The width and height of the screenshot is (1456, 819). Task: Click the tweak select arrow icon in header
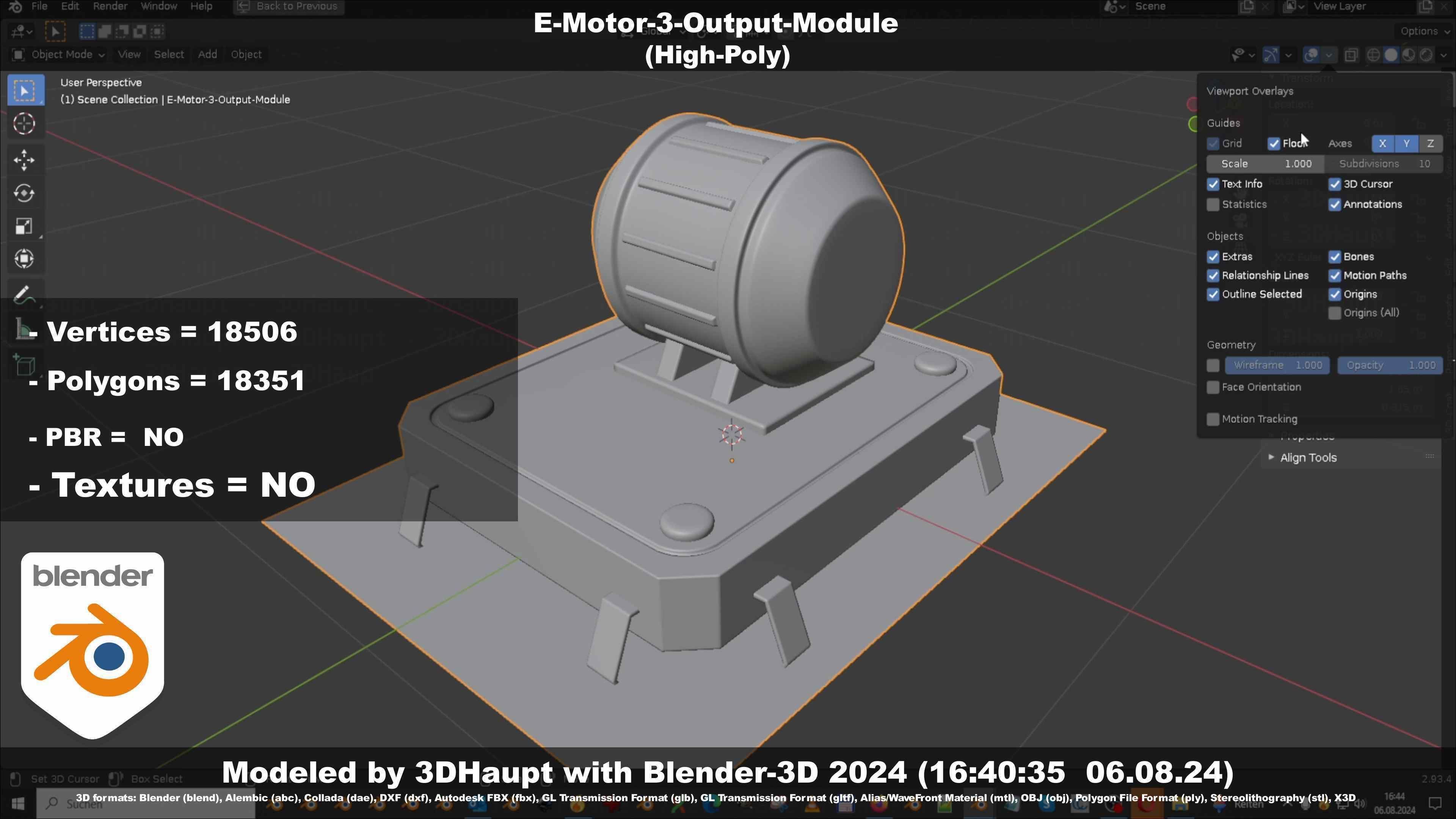point(55,31)
